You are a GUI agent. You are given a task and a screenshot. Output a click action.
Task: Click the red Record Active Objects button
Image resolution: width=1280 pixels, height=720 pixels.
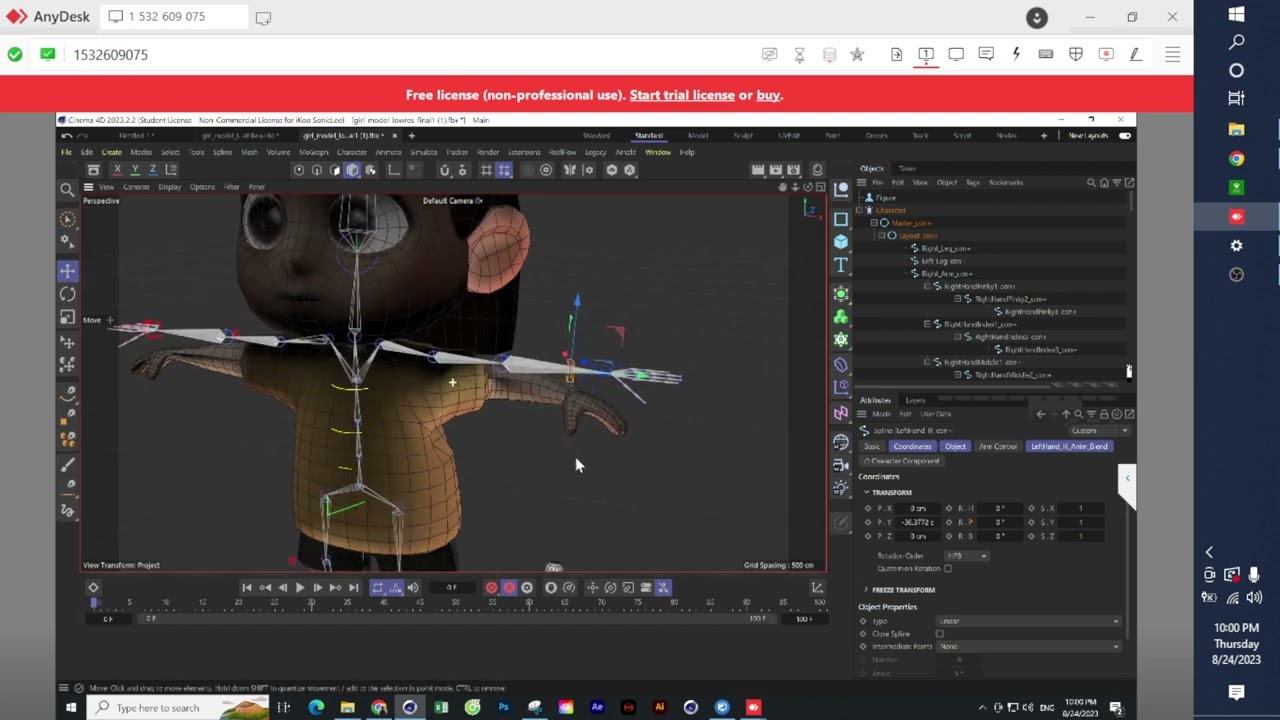click(x=491, y=588)
